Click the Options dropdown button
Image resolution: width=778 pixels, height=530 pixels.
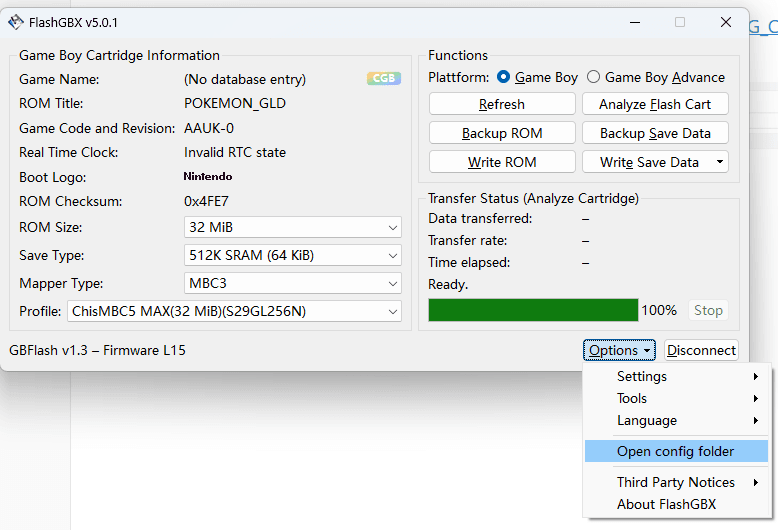click(x=619, y=350)
